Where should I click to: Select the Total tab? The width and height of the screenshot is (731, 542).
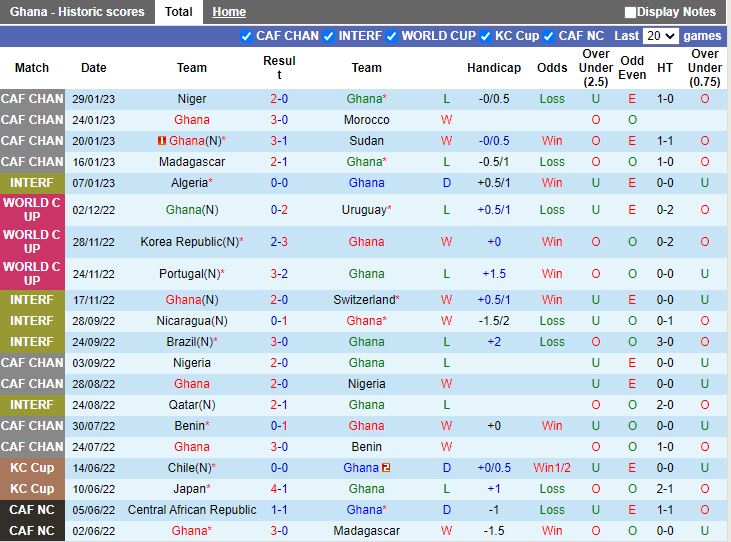pyautogui.click(x=179, y=12)
